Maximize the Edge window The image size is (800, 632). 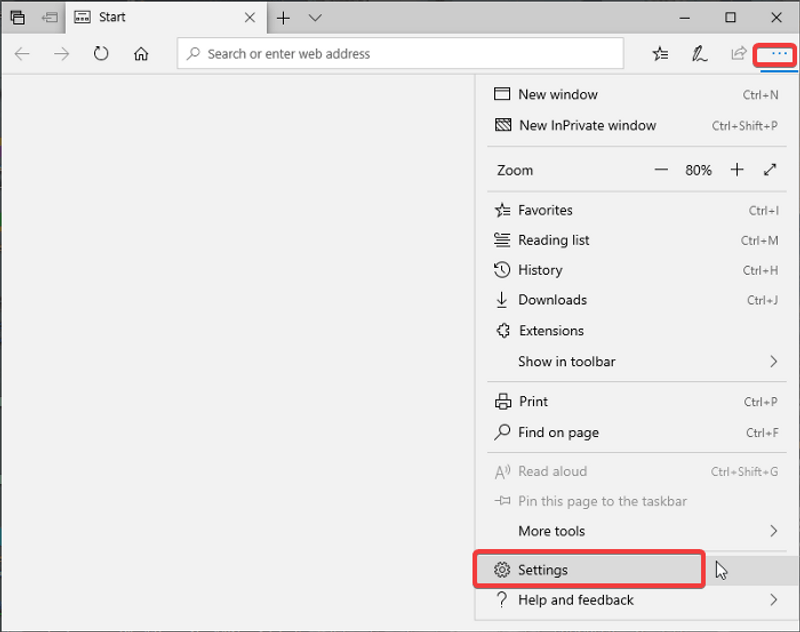tap(730, 18)
